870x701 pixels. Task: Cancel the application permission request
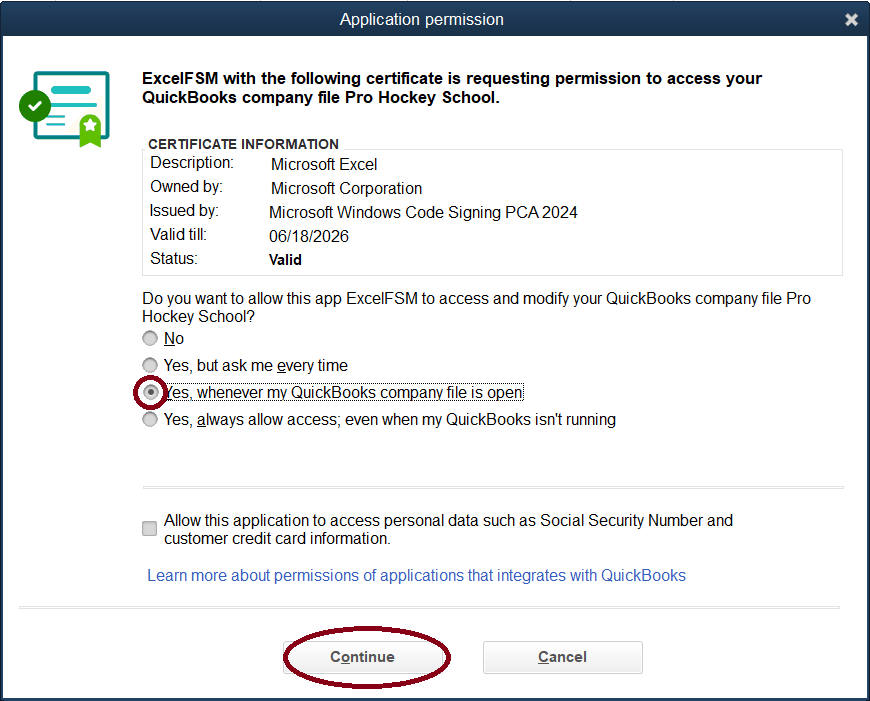[563, 657]
